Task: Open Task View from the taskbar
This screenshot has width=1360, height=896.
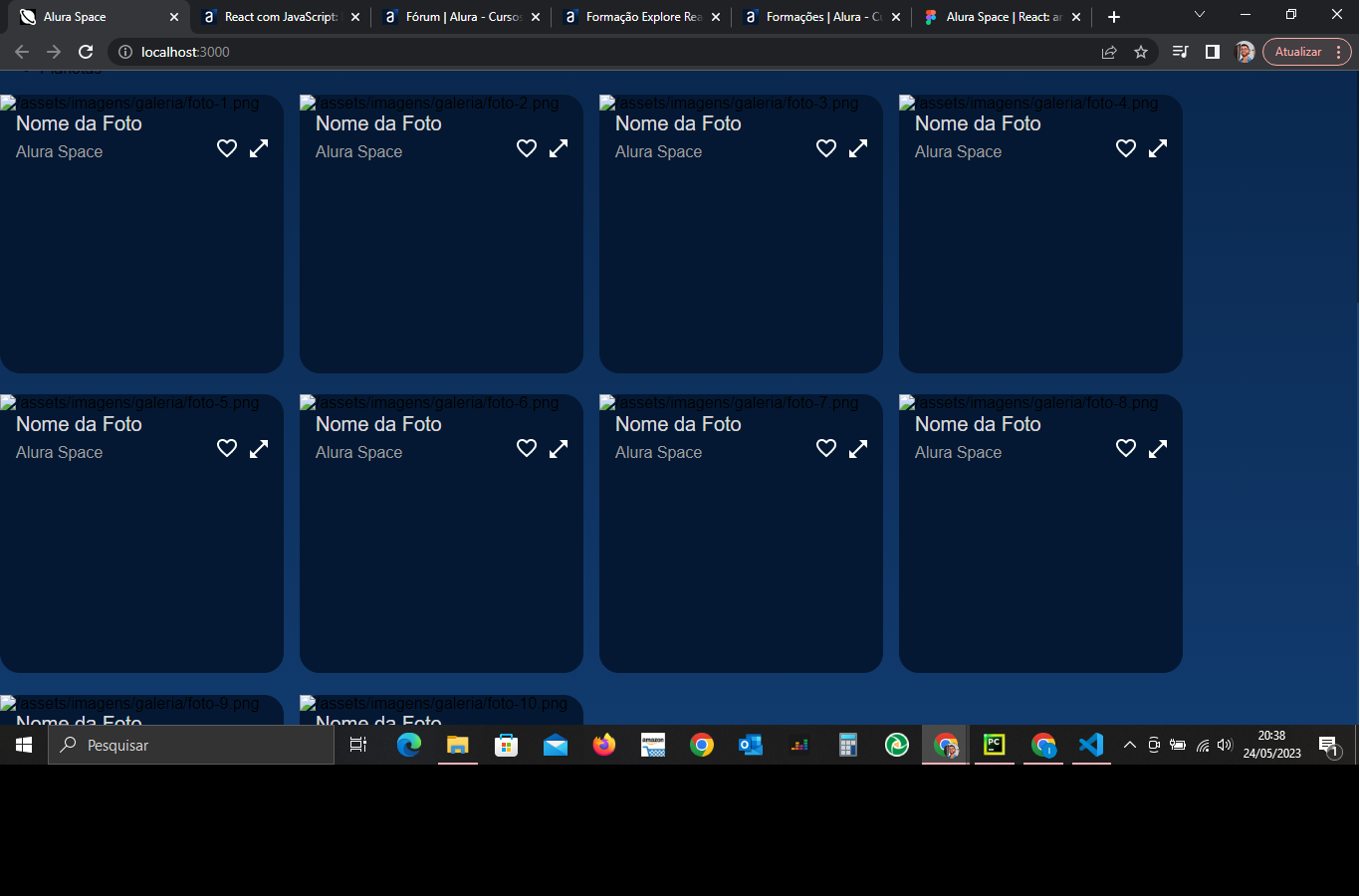Action: point(358,745)
